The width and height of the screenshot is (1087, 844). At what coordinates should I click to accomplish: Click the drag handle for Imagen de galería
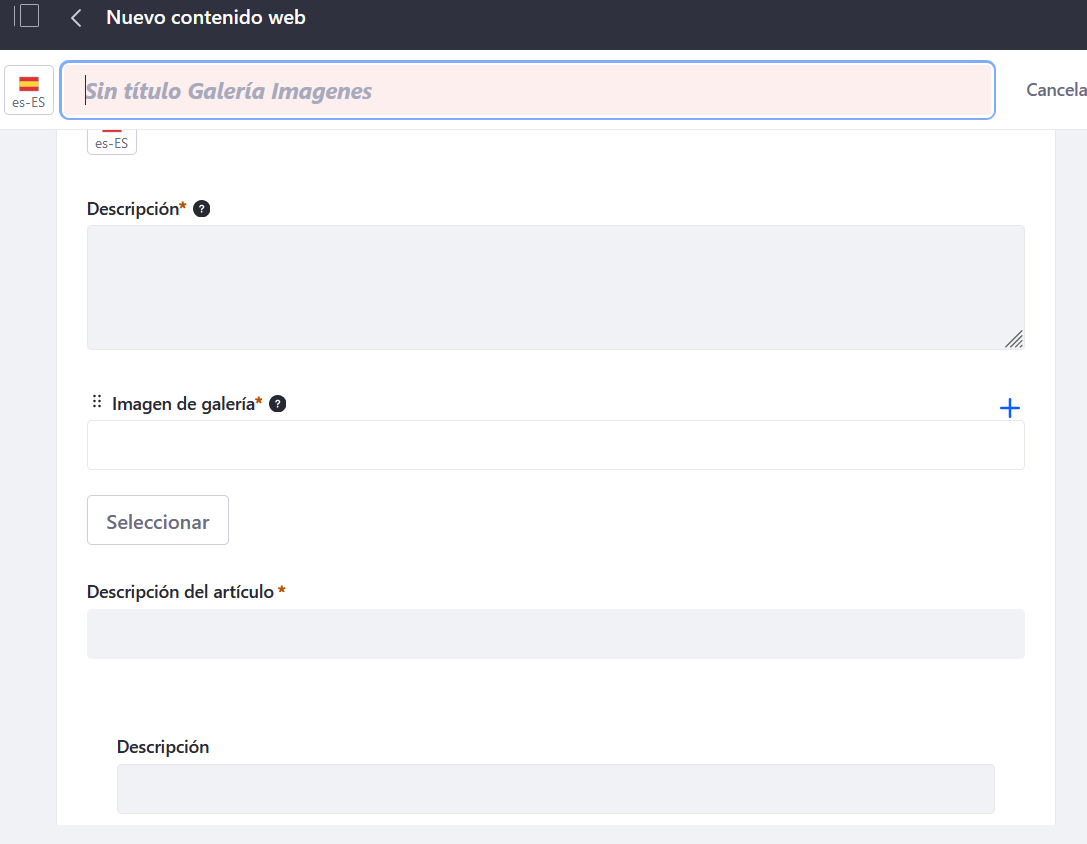pyautogui.click(x=97, y=402)
